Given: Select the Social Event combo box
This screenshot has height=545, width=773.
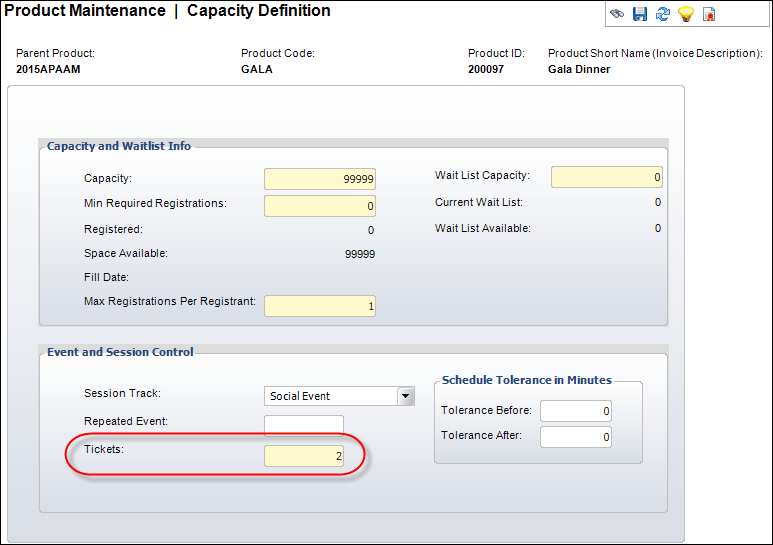Looking at the screenshot, I should tap(339, 396).
